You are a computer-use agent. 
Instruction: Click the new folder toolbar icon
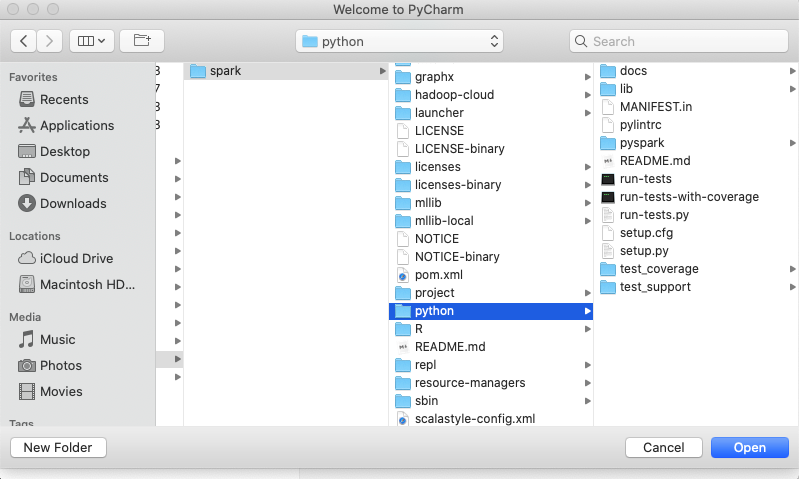coord(142,41)
